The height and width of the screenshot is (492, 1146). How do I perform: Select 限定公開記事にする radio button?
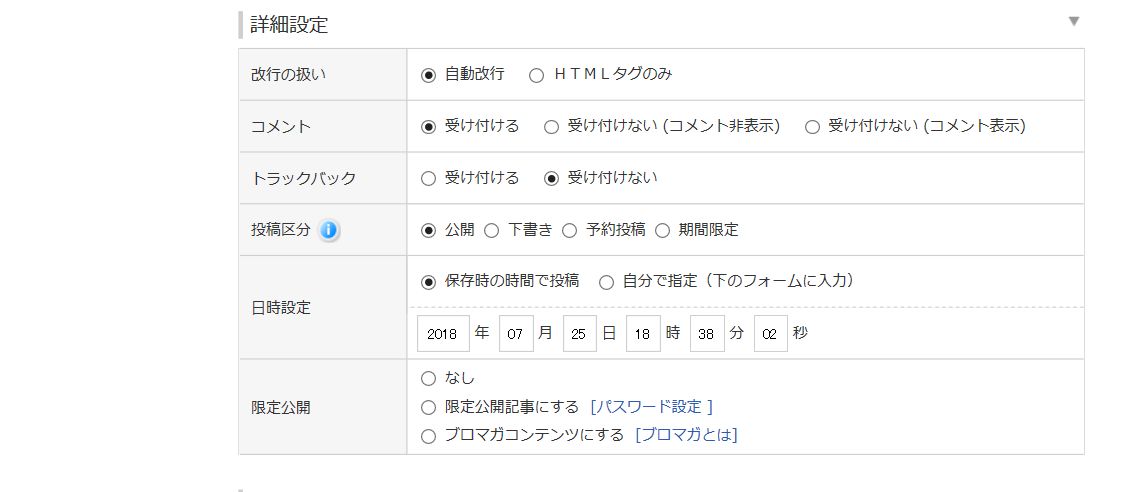click(x=428, y=408)
